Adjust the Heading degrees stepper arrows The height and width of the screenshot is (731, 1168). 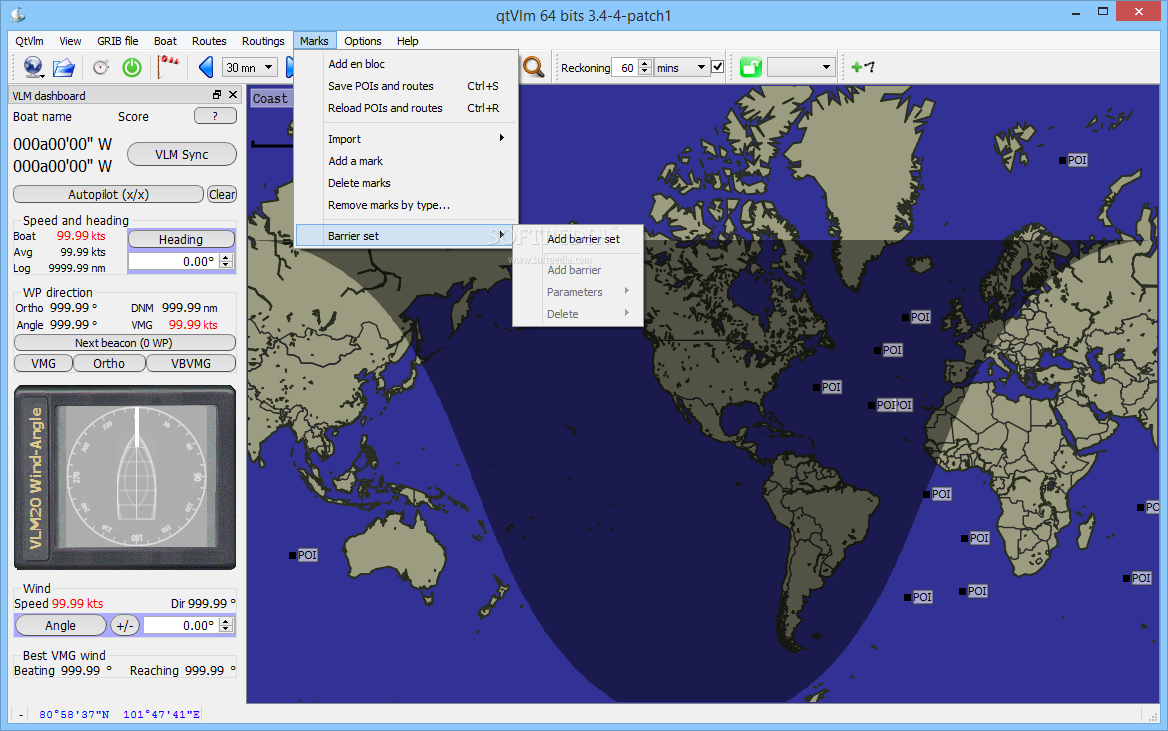[226, 261]
